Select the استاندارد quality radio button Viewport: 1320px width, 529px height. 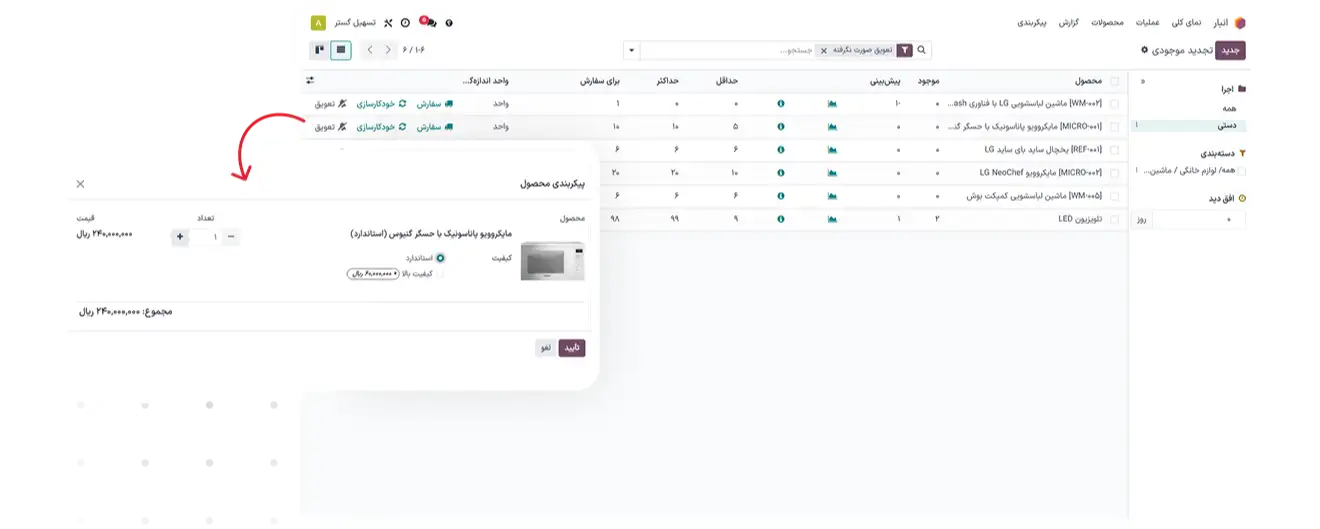click(x=440, y=258)
